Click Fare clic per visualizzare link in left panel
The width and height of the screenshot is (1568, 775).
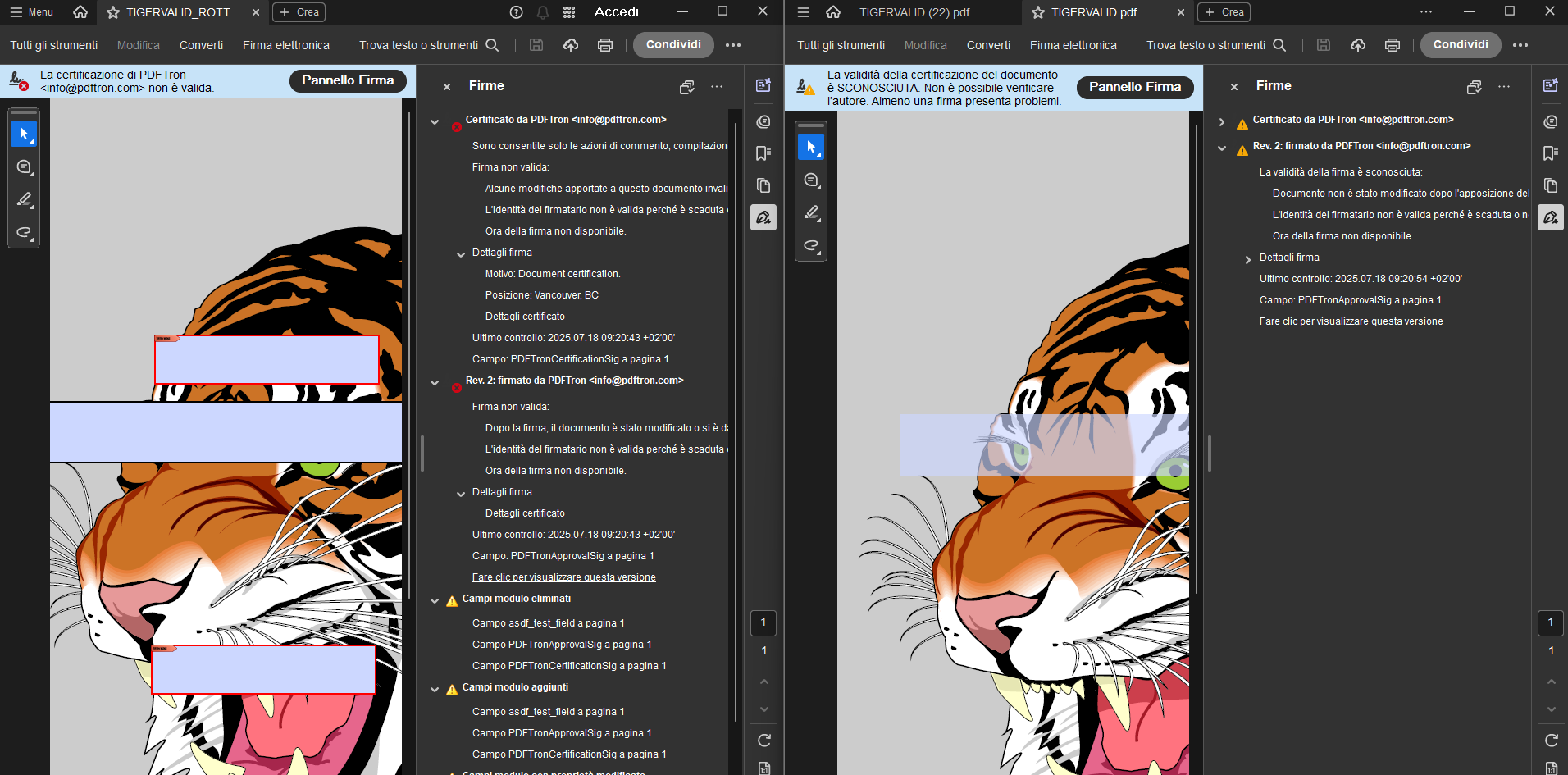563,577
